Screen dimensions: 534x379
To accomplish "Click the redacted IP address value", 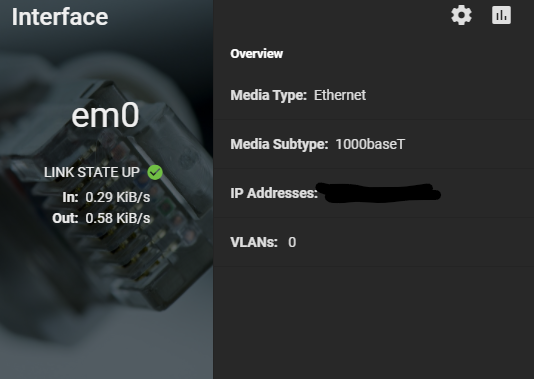I will [379, 193].
